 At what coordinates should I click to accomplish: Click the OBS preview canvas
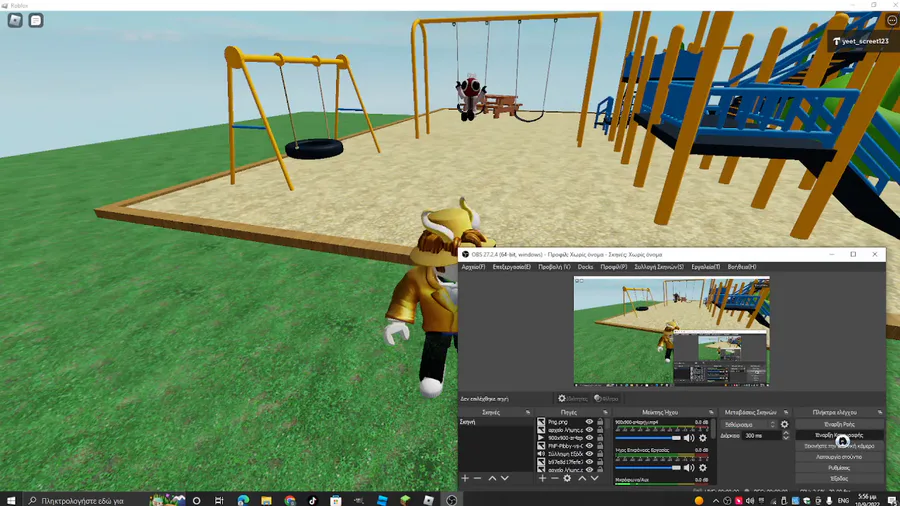(x=672, y=331)
